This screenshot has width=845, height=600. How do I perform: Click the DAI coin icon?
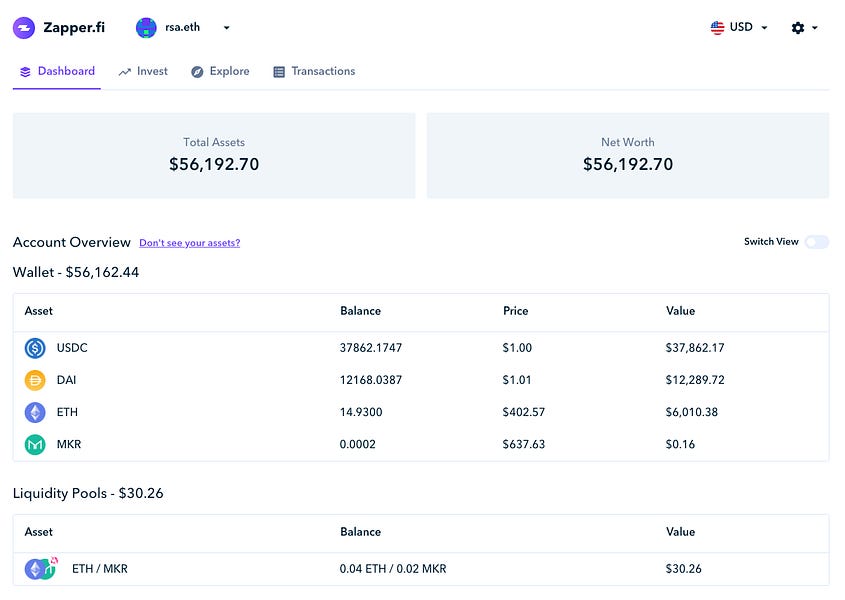pyautogui.click(x=35, y=380)
